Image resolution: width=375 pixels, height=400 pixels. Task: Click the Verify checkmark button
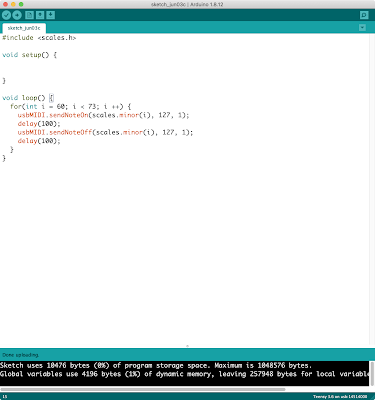[6, 15]
